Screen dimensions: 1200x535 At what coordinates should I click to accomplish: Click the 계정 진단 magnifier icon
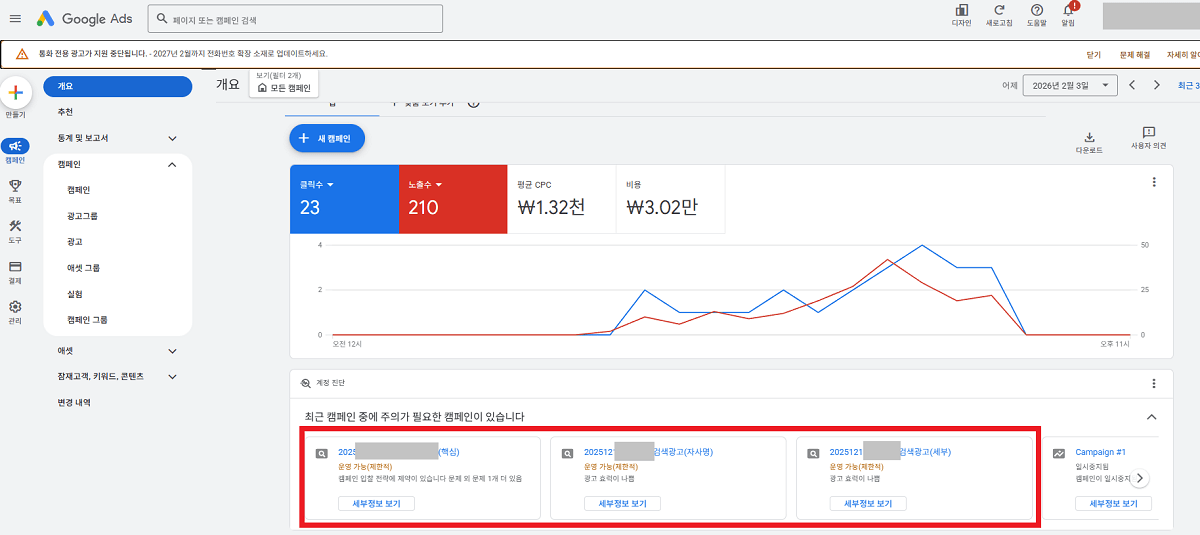click(x=306, y=383)
